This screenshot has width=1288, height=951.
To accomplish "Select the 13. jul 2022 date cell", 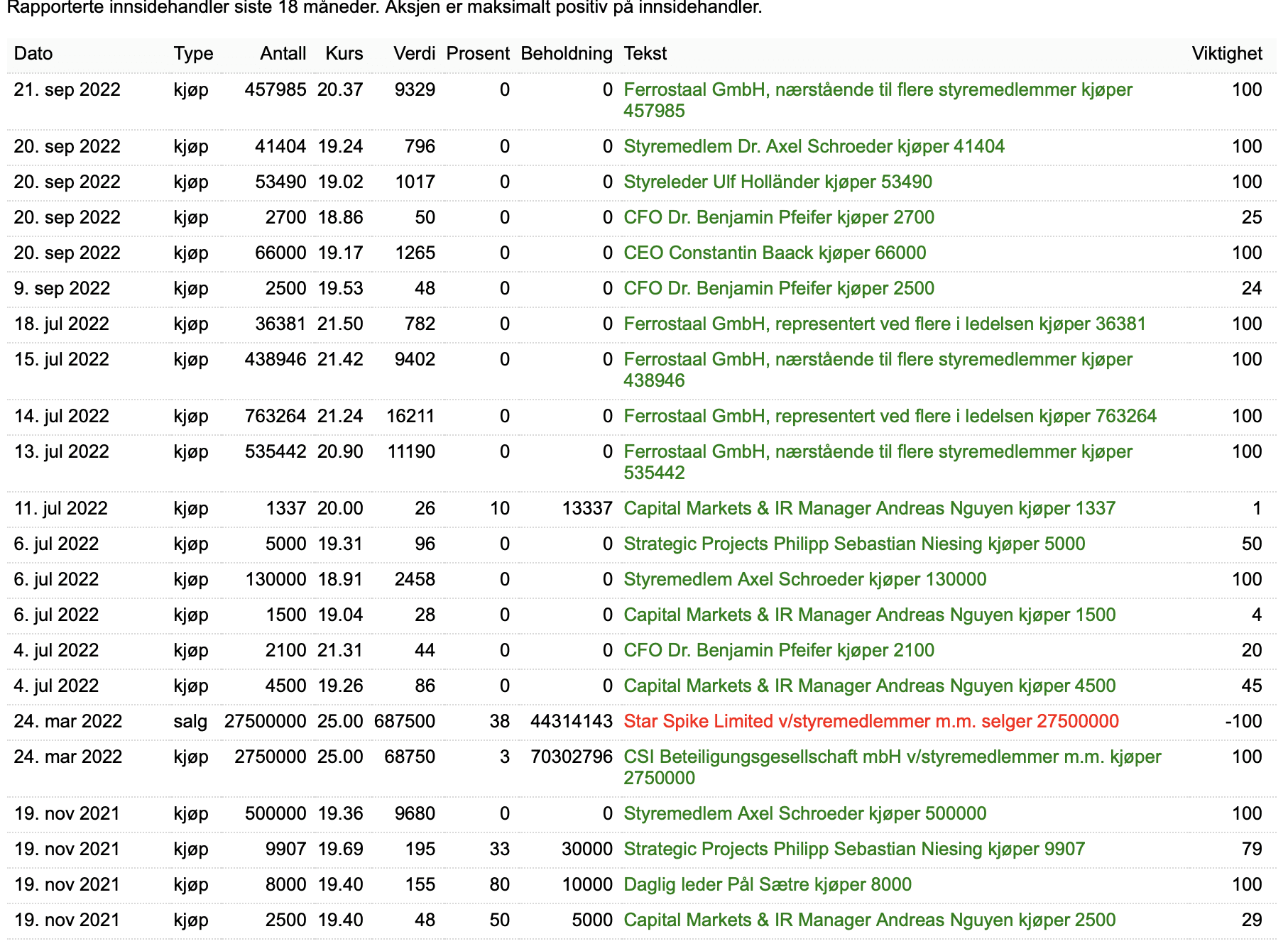I will [62, 452].
